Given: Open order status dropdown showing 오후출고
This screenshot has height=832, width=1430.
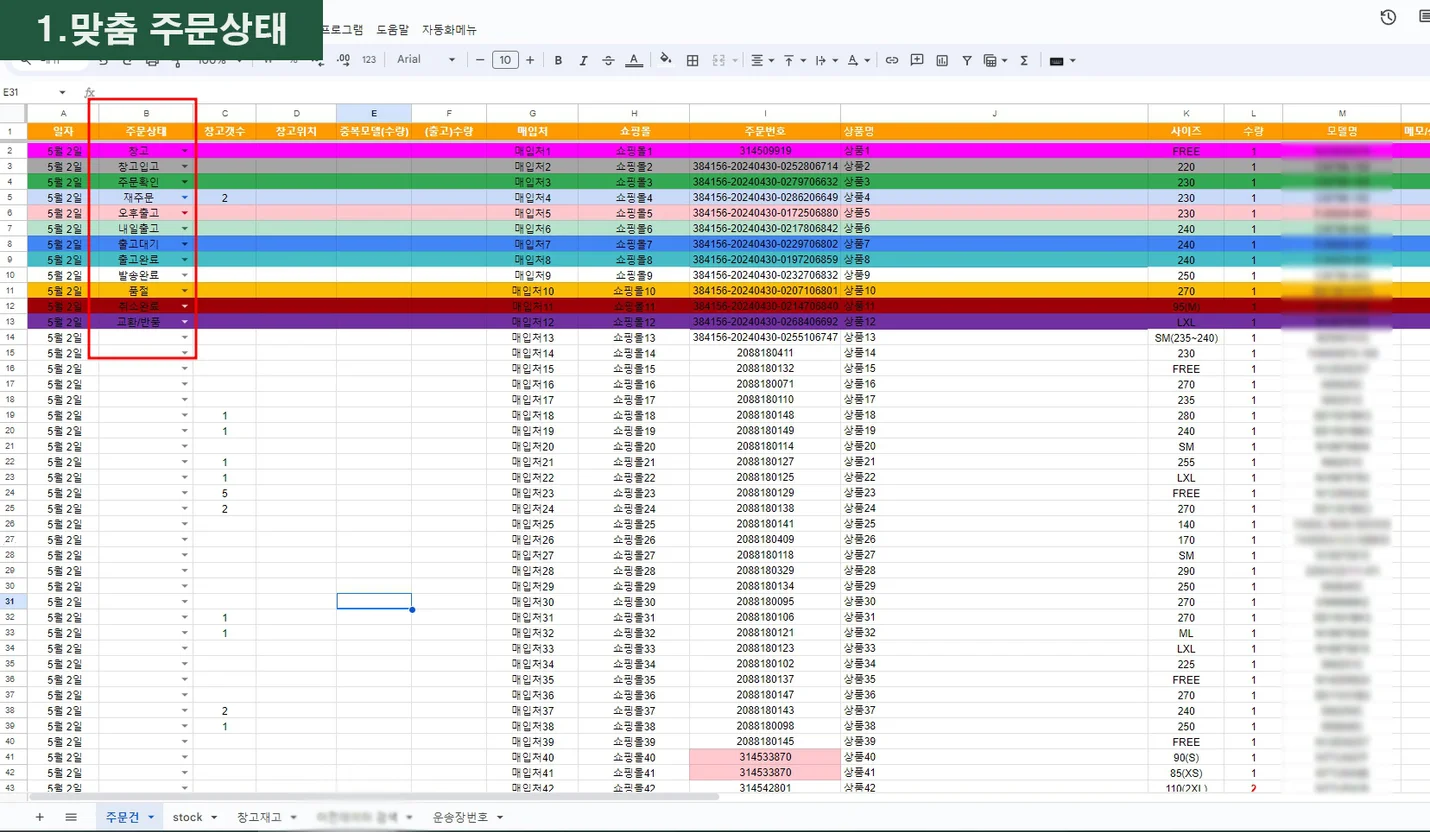Looking at the screenshot, I should coord(185,213).
